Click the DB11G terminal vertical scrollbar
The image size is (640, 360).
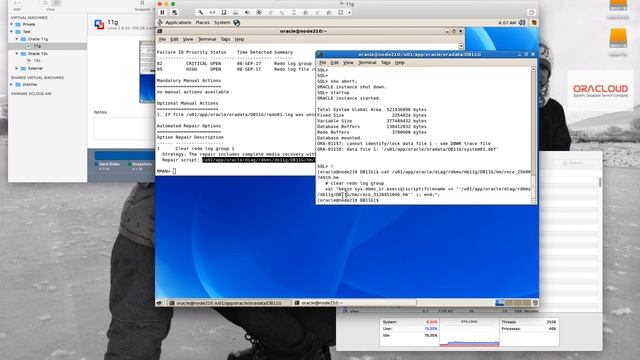pyautogui.click(x=533, y=135)
